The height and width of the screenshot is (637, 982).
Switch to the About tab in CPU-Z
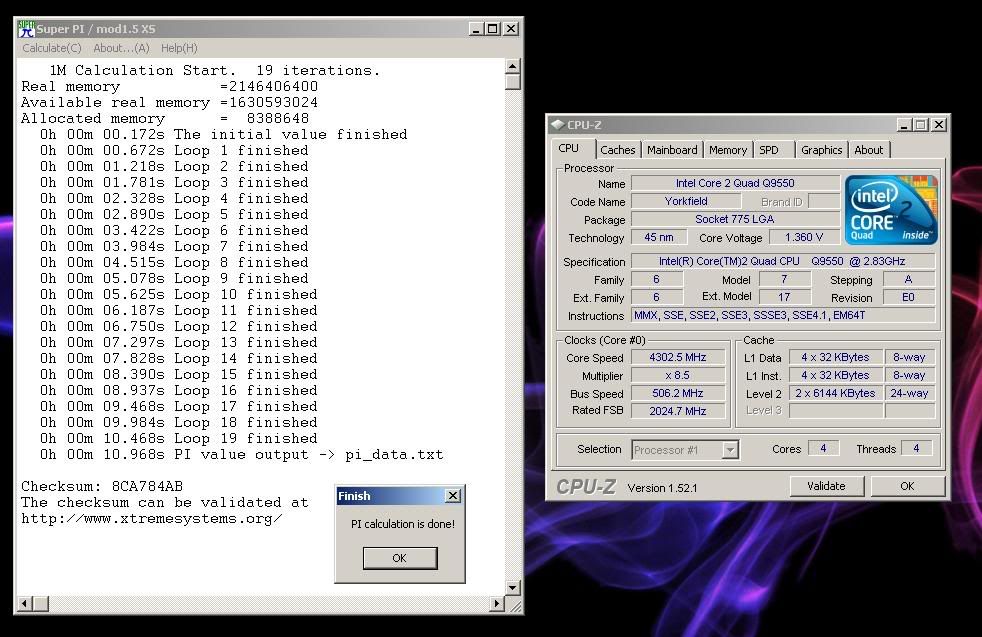[x=869, y=150]
